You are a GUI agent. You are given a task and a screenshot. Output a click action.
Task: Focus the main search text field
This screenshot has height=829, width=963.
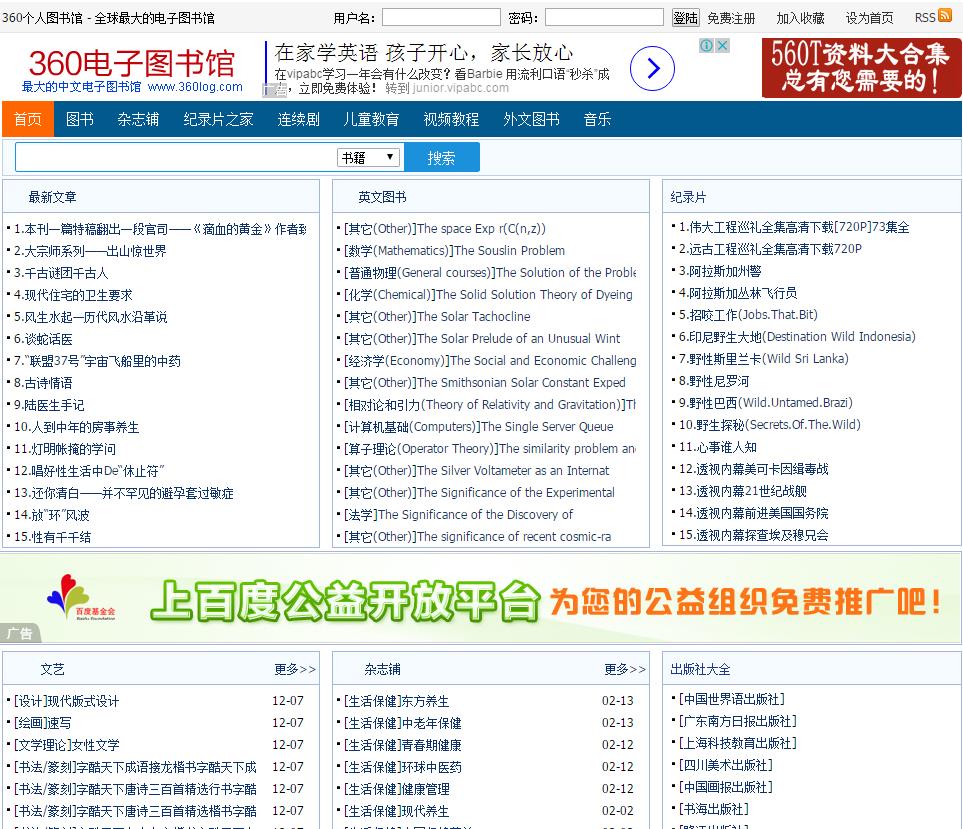176,158
